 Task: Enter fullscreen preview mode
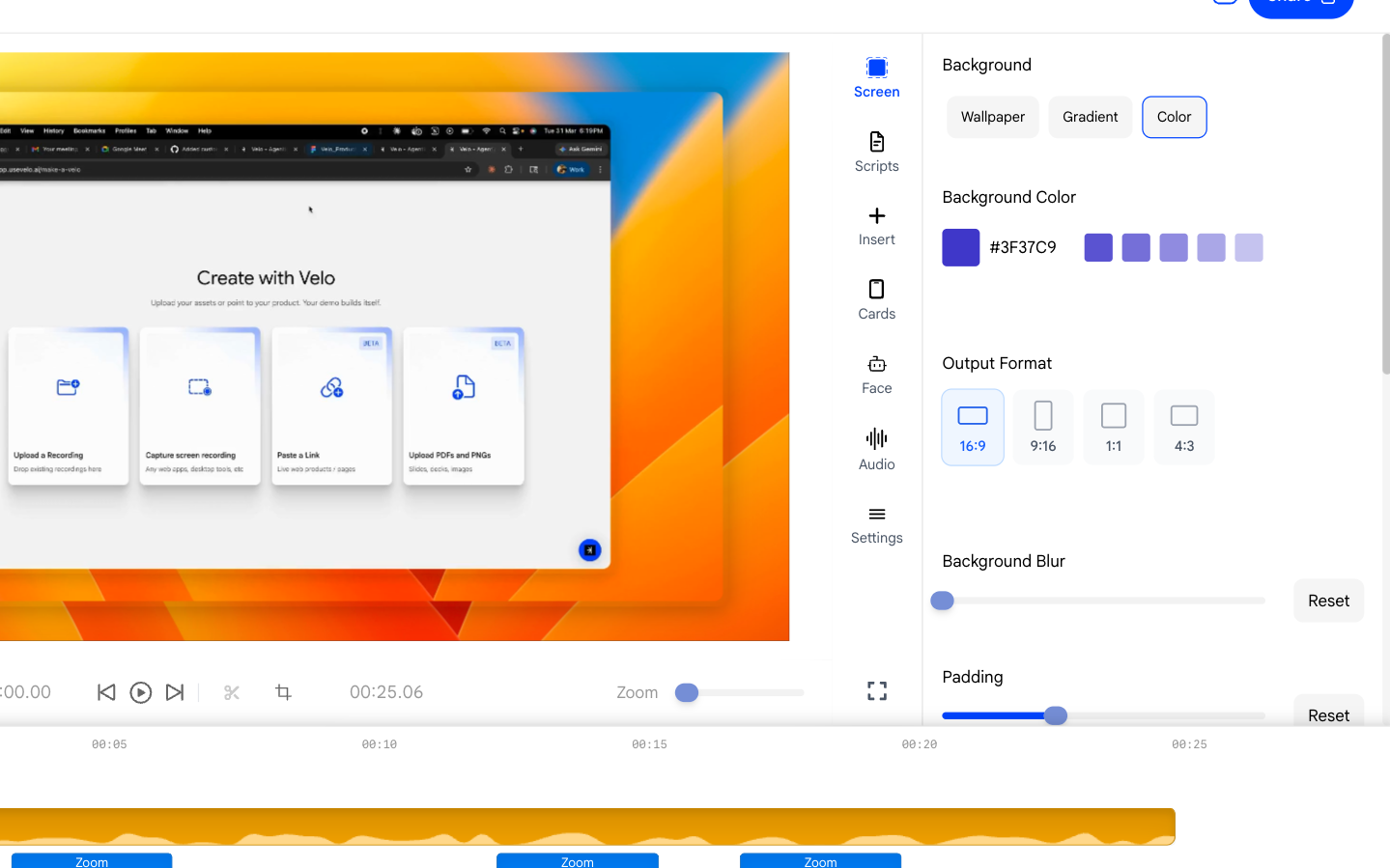[876, 691]
